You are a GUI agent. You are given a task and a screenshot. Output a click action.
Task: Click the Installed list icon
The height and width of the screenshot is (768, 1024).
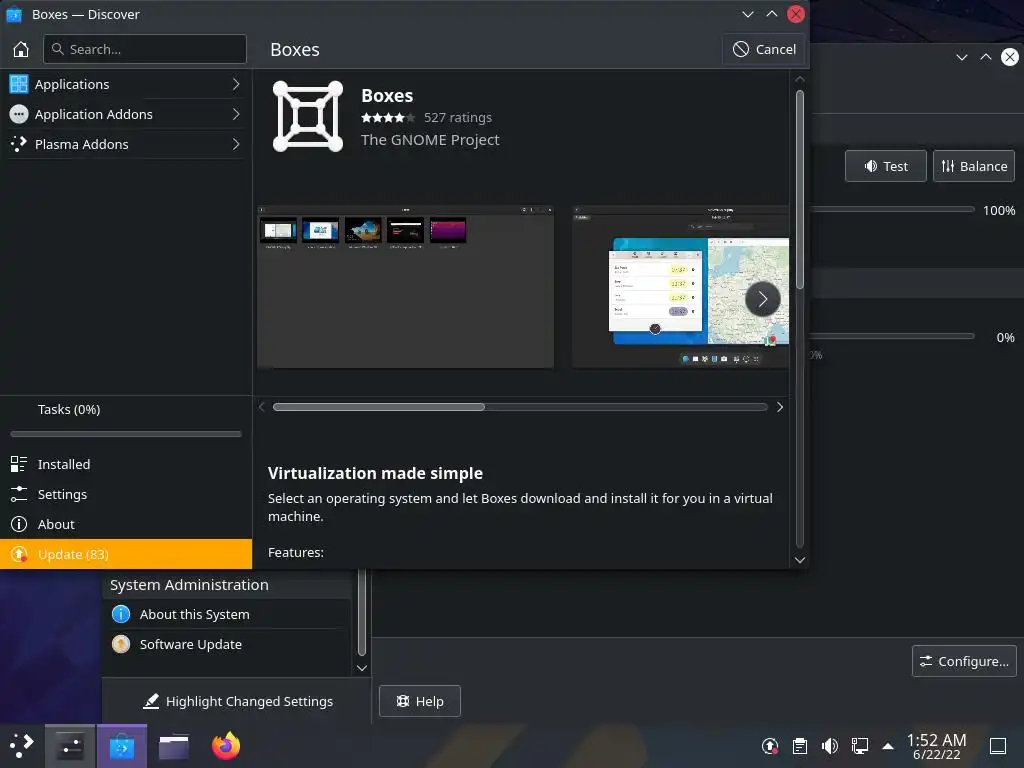tap(19, 464)
